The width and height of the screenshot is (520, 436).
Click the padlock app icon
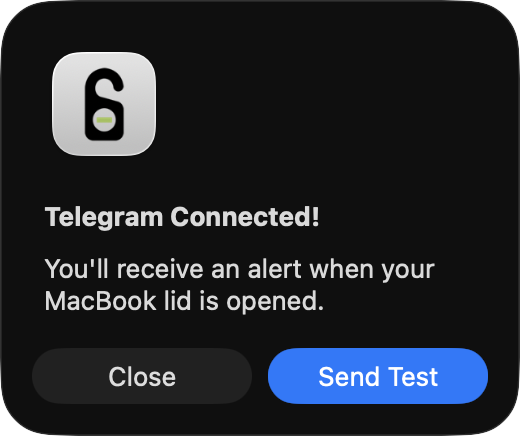click(104, 104)
